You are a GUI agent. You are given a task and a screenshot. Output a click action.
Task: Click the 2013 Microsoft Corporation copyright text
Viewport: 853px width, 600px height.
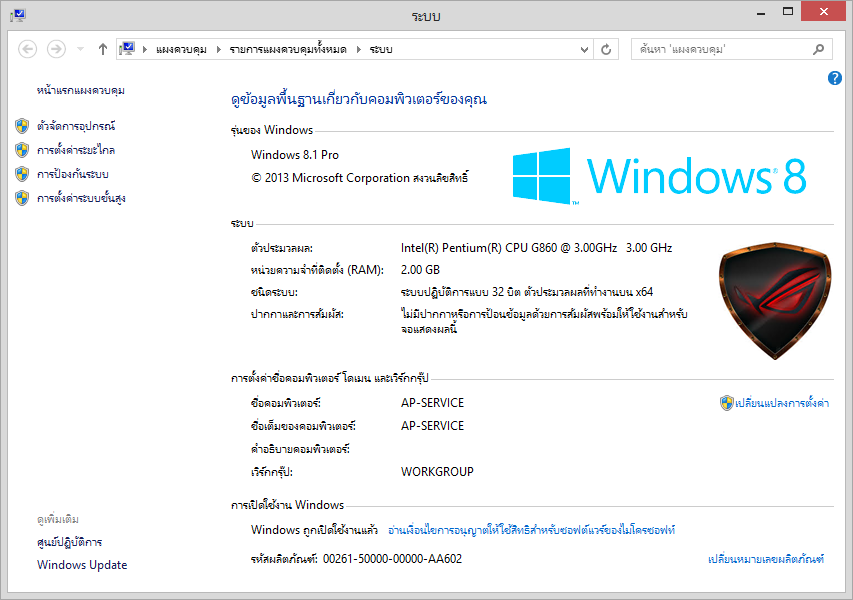tap(360, 178)
